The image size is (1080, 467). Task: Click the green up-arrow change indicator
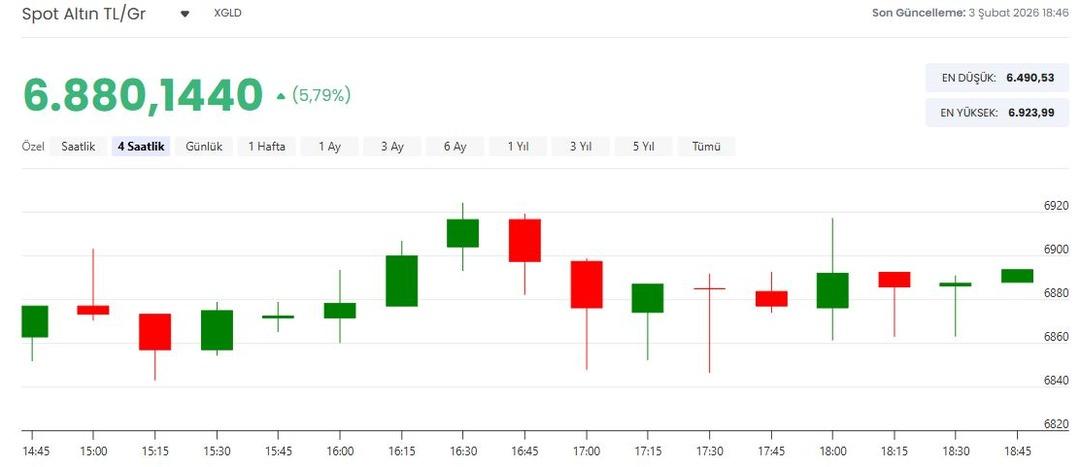pyautogui.click(x=281, y=96)
